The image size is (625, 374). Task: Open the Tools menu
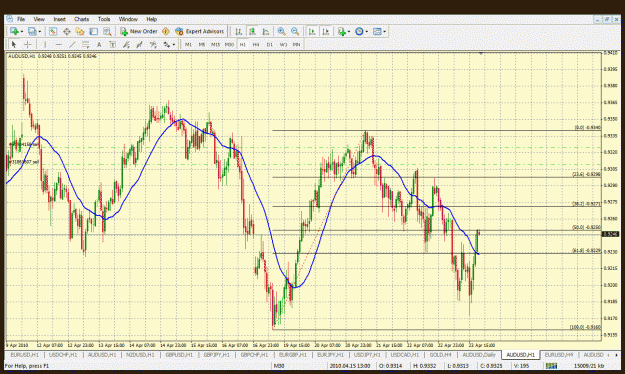point(104,19)
